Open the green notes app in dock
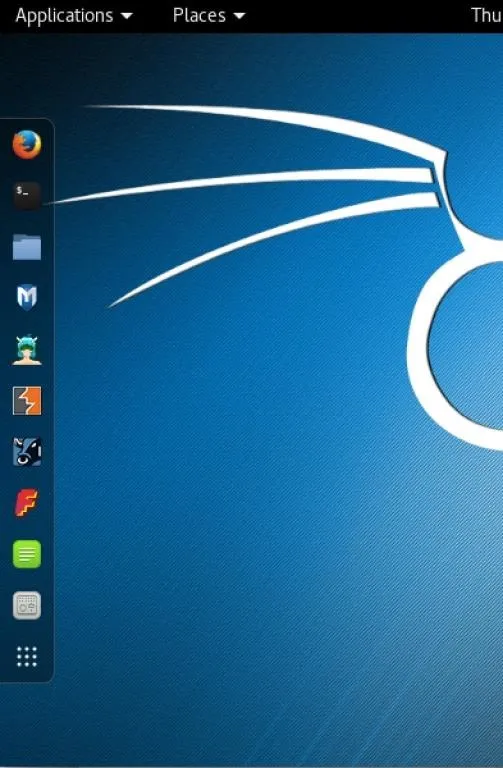503x768 pixels. coord(27,554)
